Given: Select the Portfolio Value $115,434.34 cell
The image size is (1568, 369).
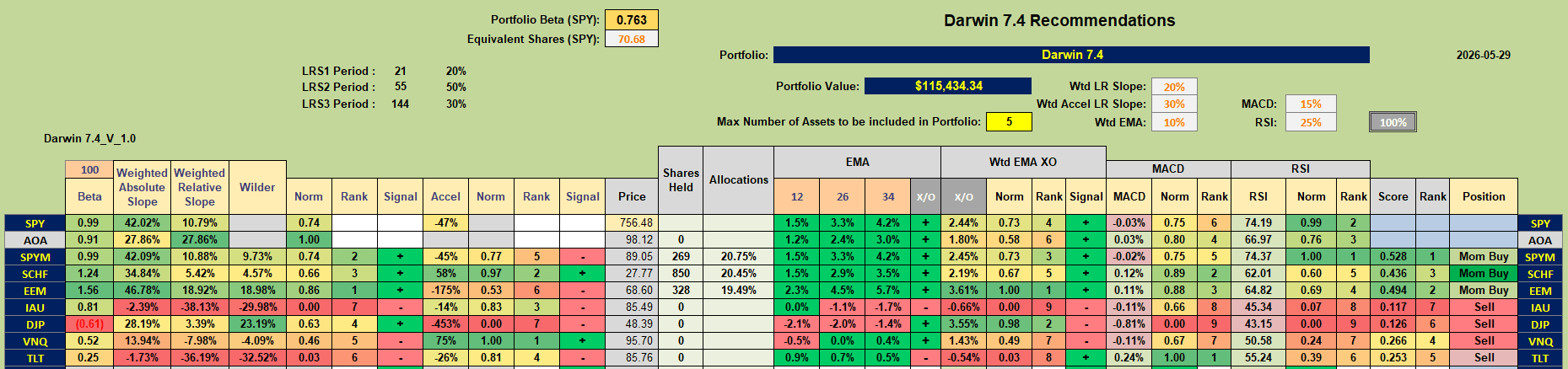Looking at the screenshot, I should pyautogui.click(x=948, y=86).
